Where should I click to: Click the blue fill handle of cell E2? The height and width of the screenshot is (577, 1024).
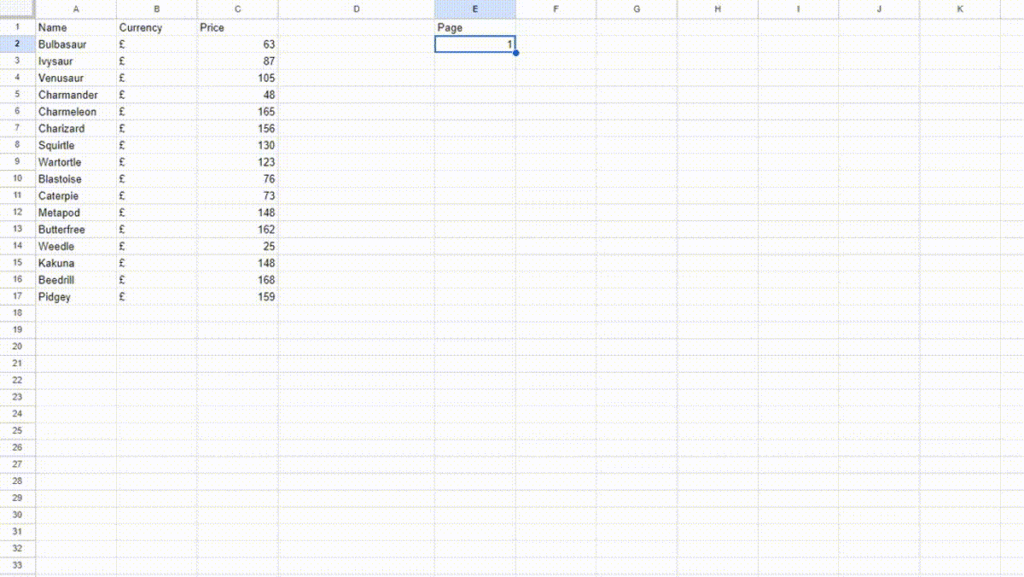[x=515, y=53]
